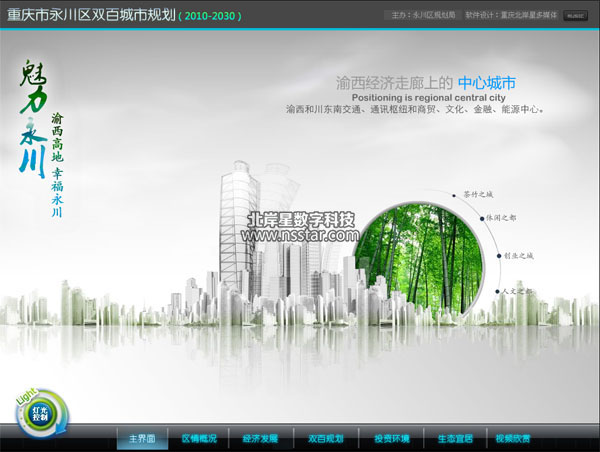Click the dot beside 人文之都
Viewport: 600px width, 452px height.
tap(497, 292)
